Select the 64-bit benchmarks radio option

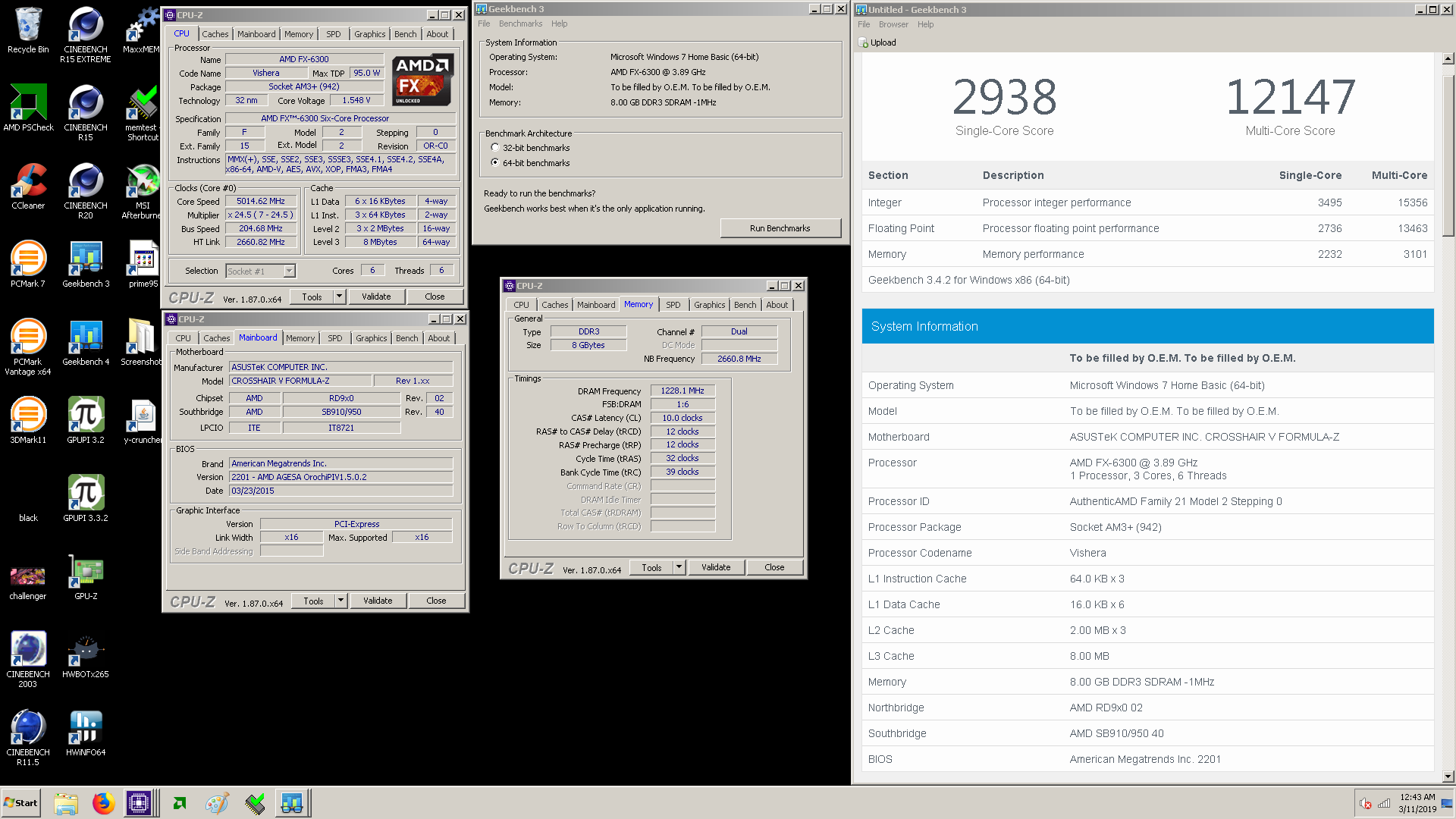tap(495, 163)
